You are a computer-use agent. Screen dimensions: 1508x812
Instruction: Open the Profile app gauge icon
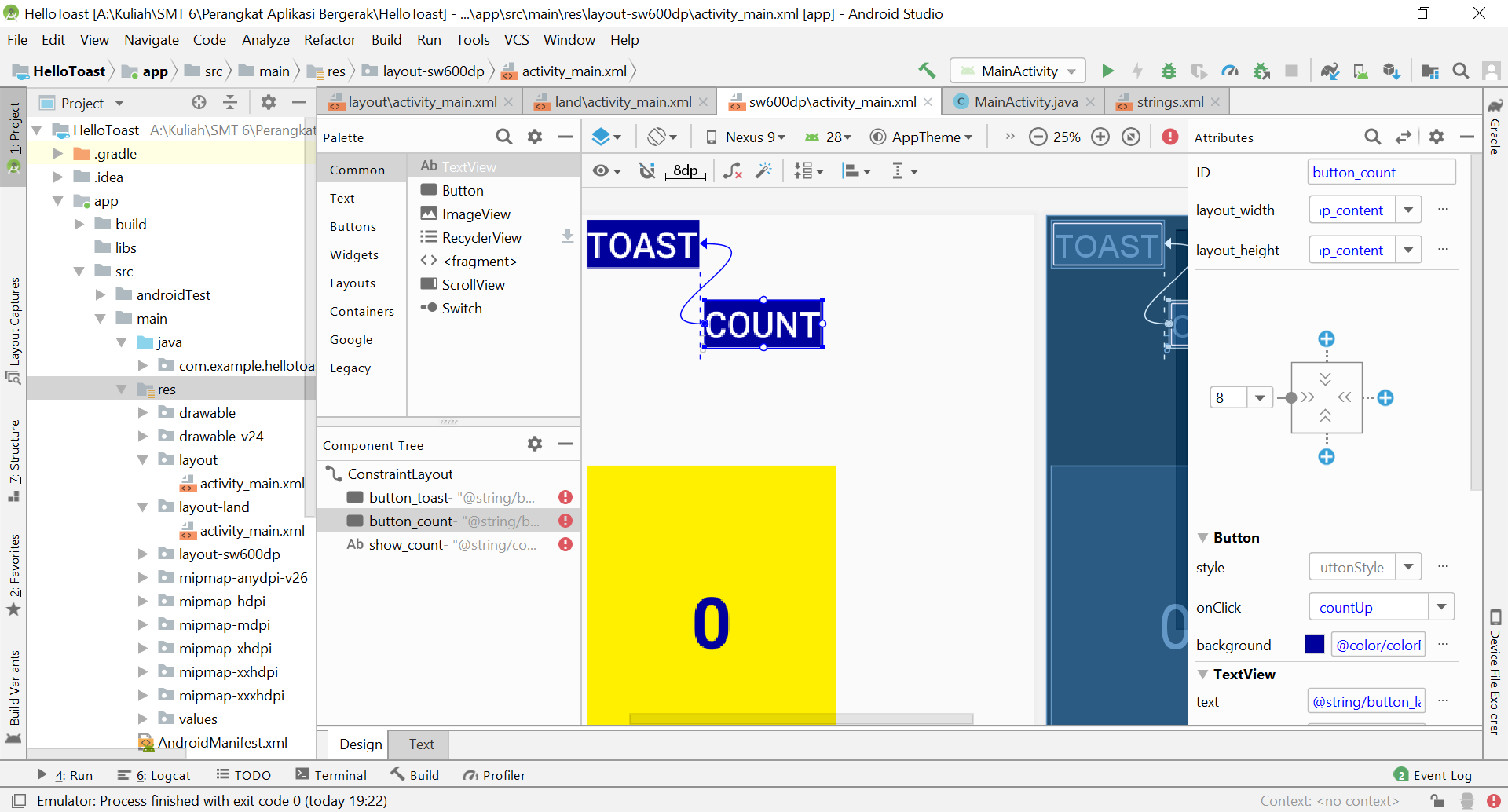click(1230, 71)
